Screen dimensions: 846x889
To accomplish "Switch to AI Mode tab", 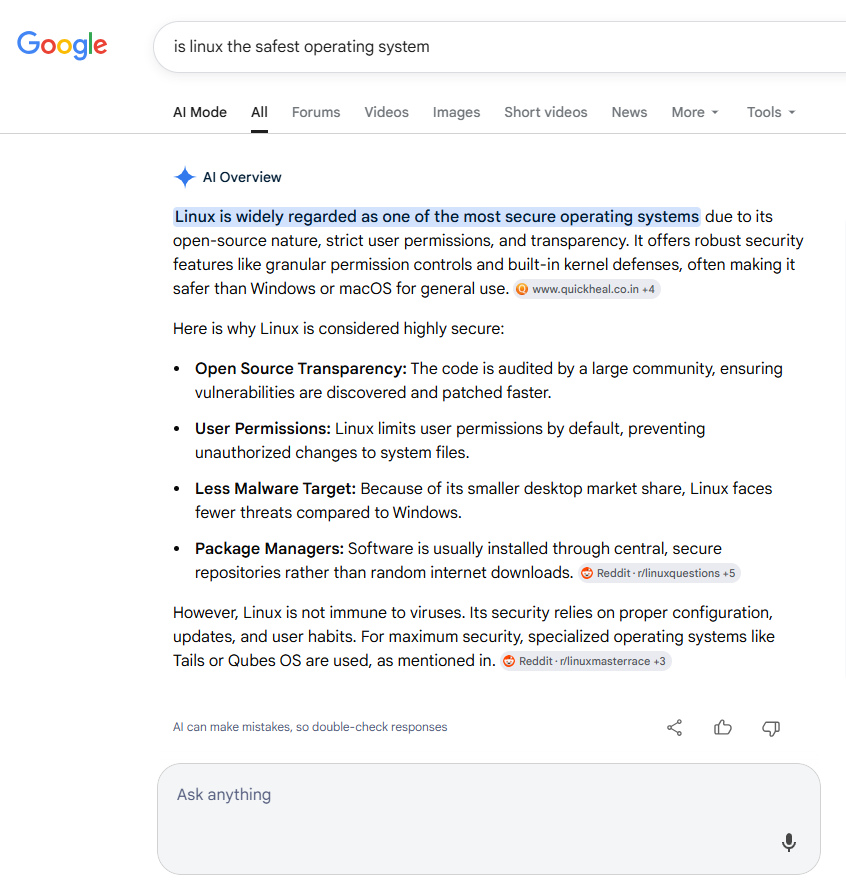I will 200,112.
